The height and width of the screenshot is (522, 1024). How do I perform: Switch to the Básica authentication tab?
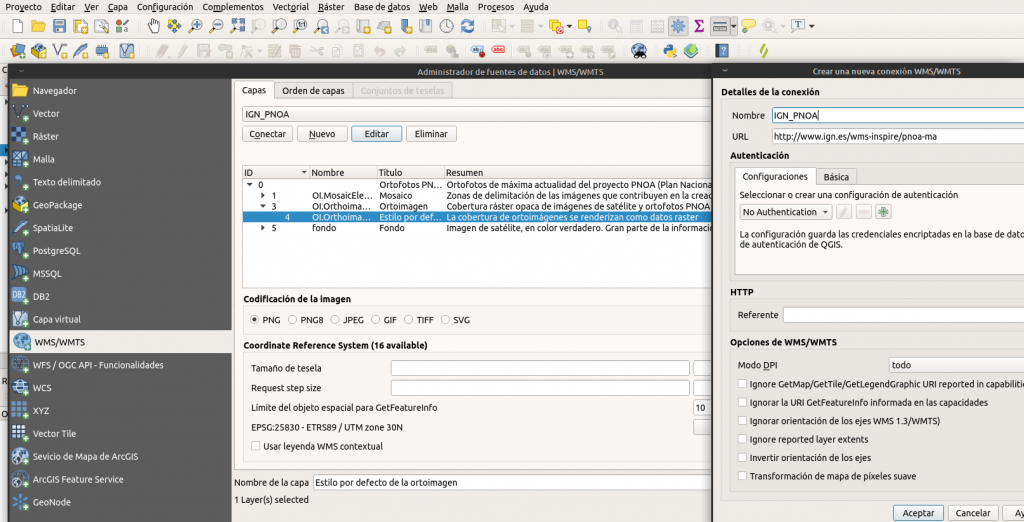coord(836,177)
